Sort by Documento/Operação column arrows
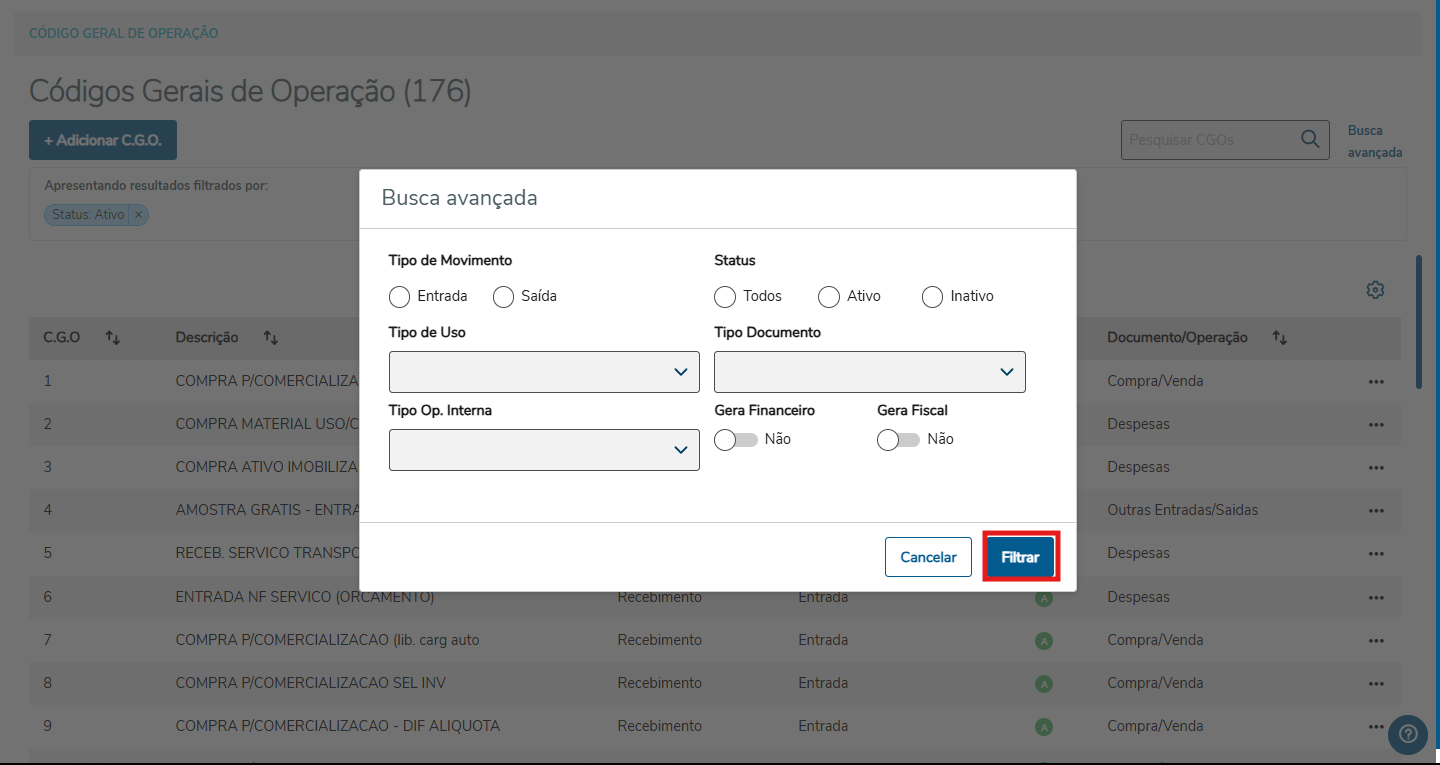Viewport: 1440px width, 765px height. click(x=1279, y=338)
